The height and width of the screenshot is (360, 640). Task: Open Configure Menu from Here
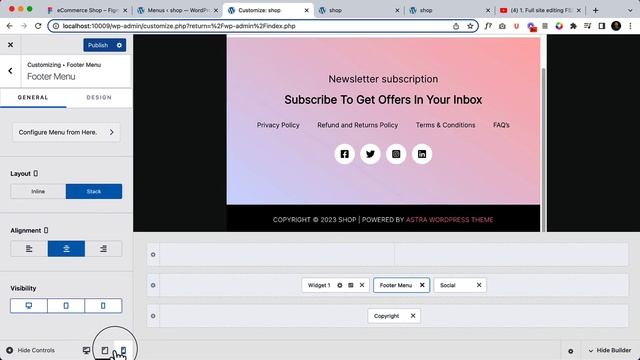(66, 132)
